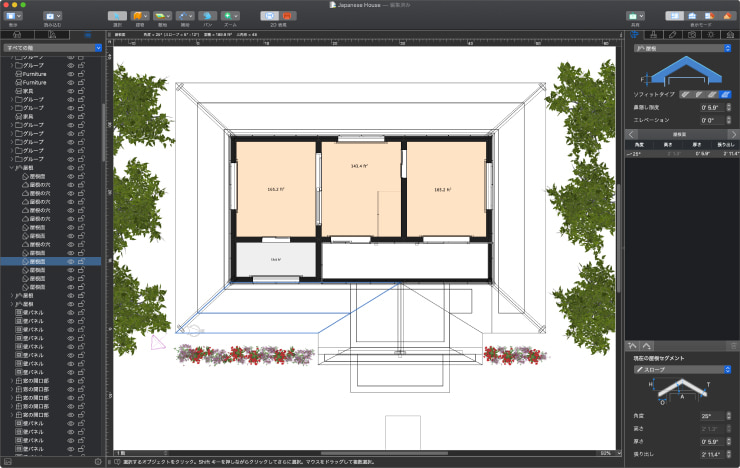Screen dimensions: 740x468
Task: Open the house-icon inspector tab
Action: pos(730,35)
